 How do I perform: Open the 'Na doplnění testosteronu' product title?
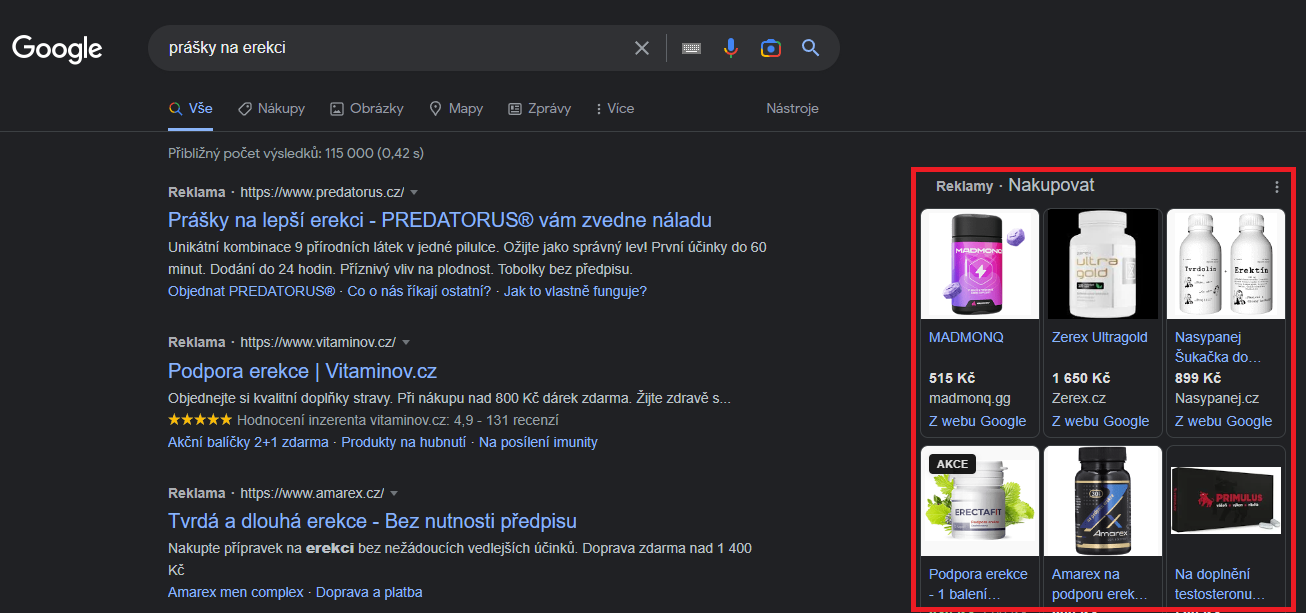[x=1220, y=584]
